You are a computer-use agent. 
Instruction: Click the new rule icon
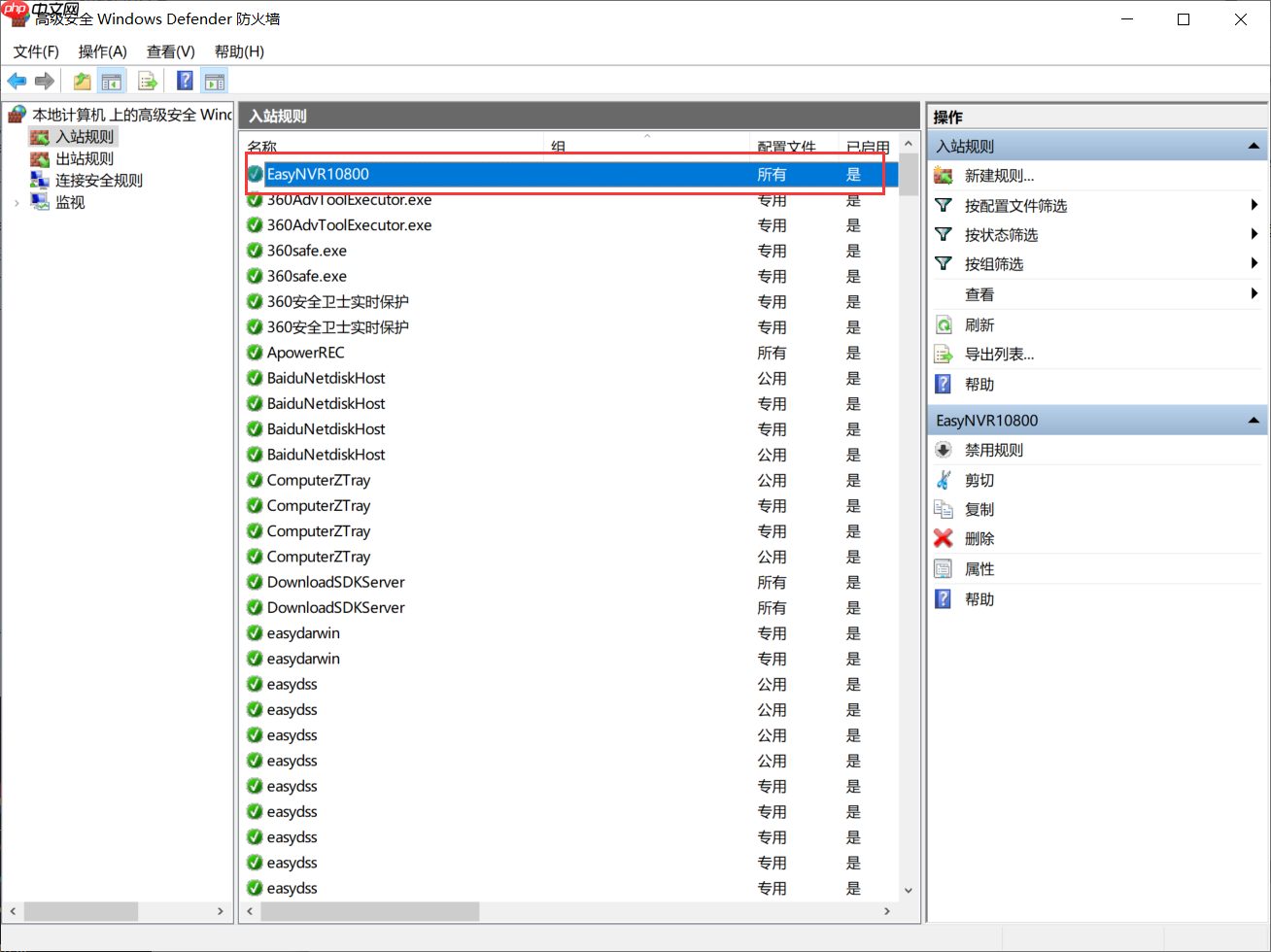point(943,176)
